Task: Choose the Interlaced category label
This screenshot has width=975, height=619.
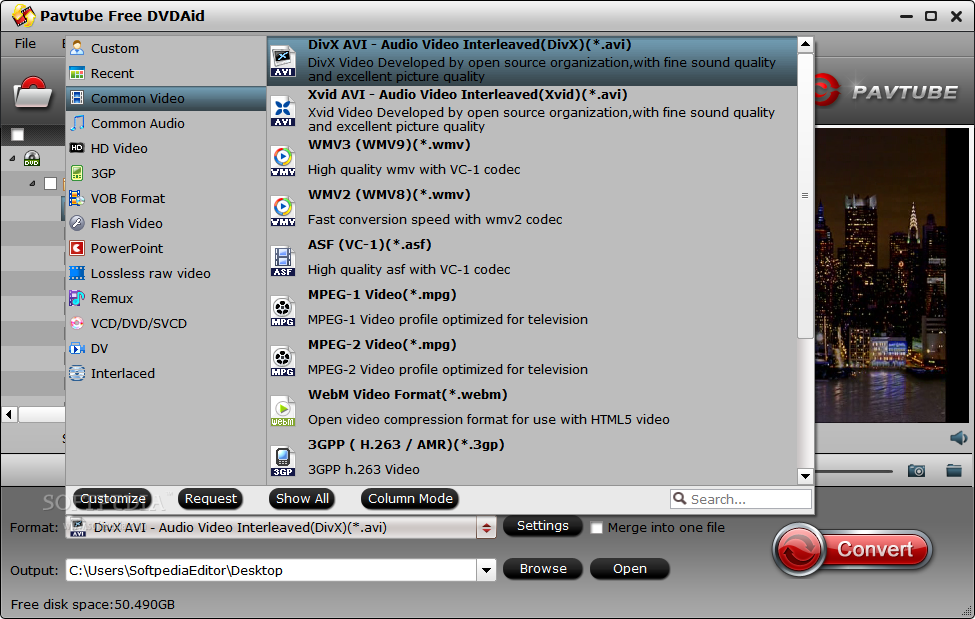Action: [122, 373]
